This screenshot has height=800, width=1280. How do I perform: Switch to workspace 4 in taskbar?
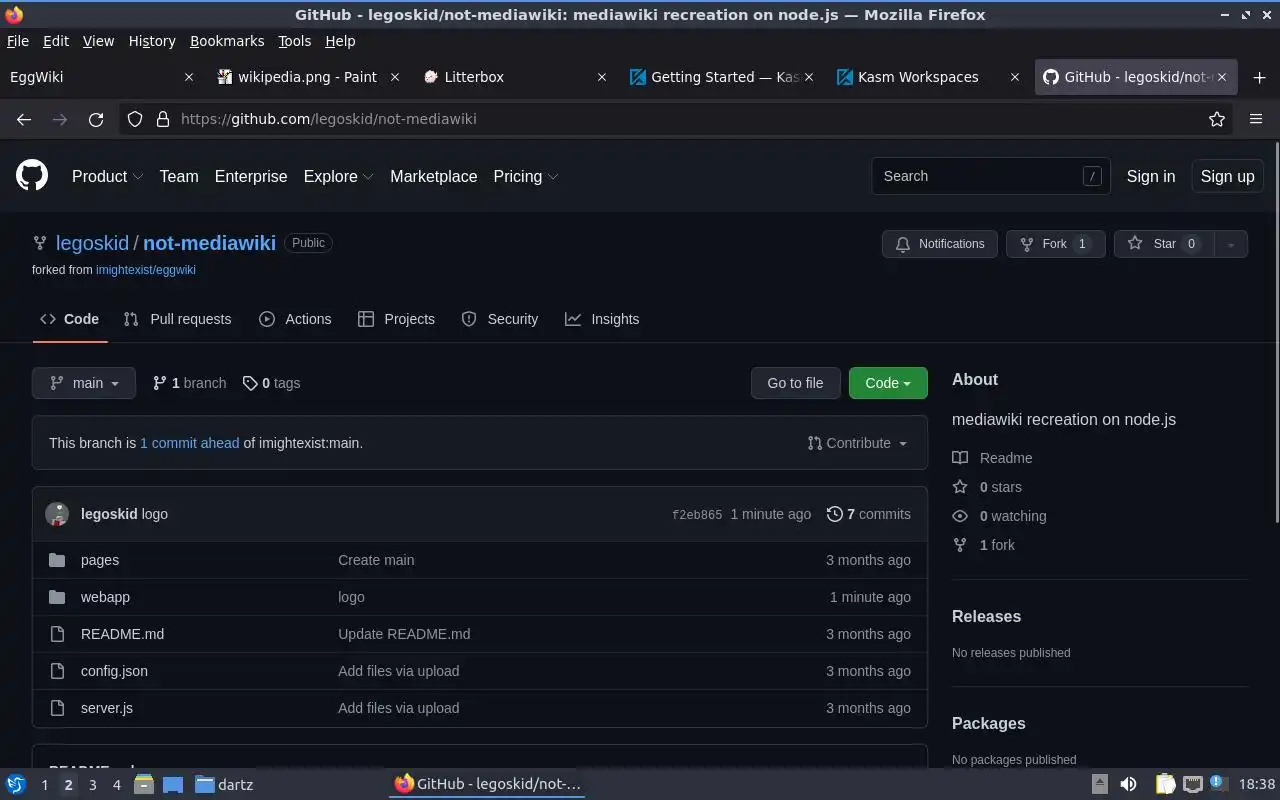(117, 785)
